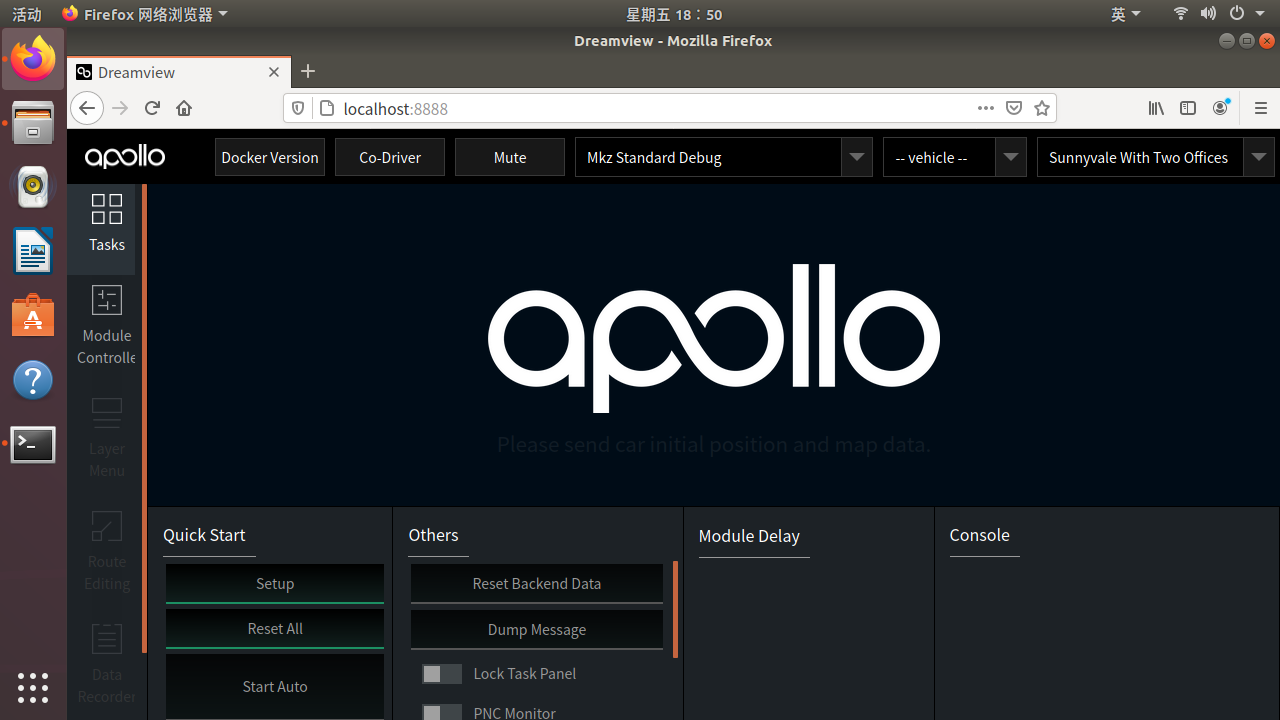This screenshot has width=1280, height=720.
Task: Open the Layer Menu sidebar item
Action: click(106, 438)
